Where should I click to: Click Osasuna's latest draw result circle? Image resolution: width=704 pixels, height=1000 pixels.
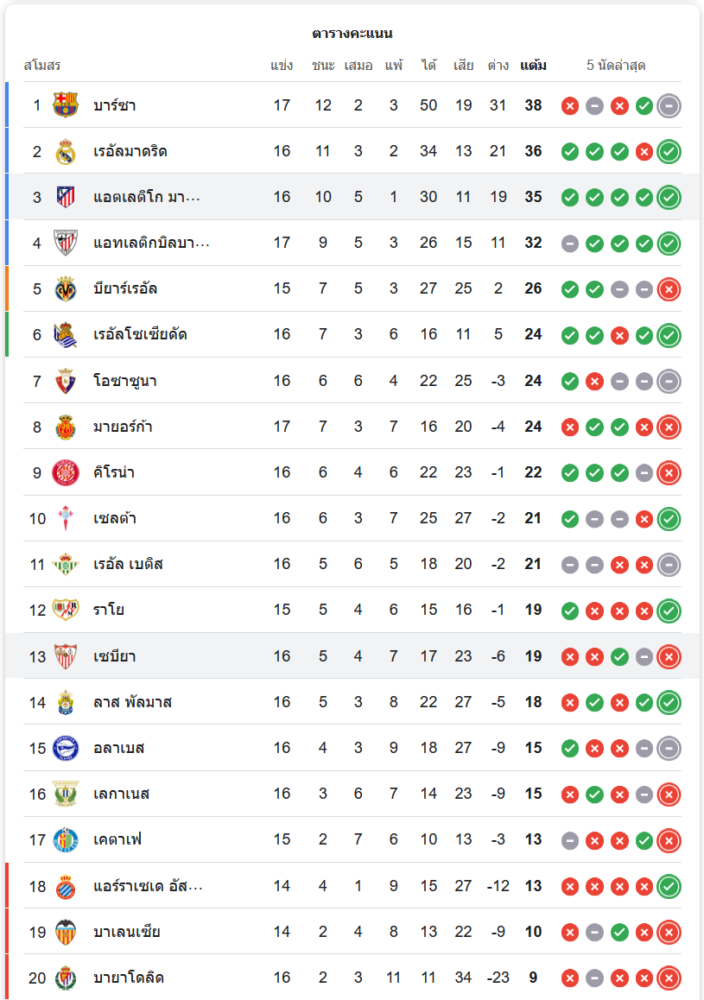tap(670, 381)
